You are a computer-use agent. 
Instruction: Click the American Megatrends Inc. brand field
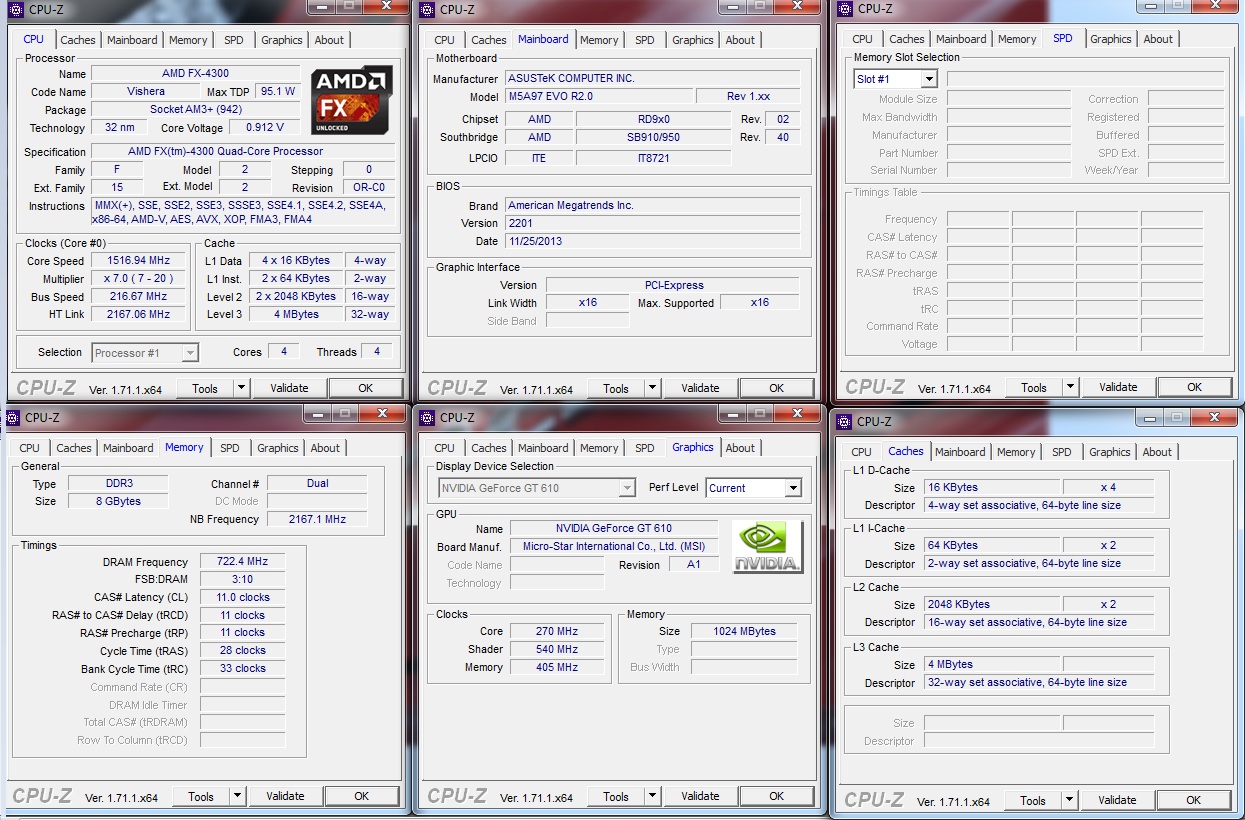(x=652, y=205)
